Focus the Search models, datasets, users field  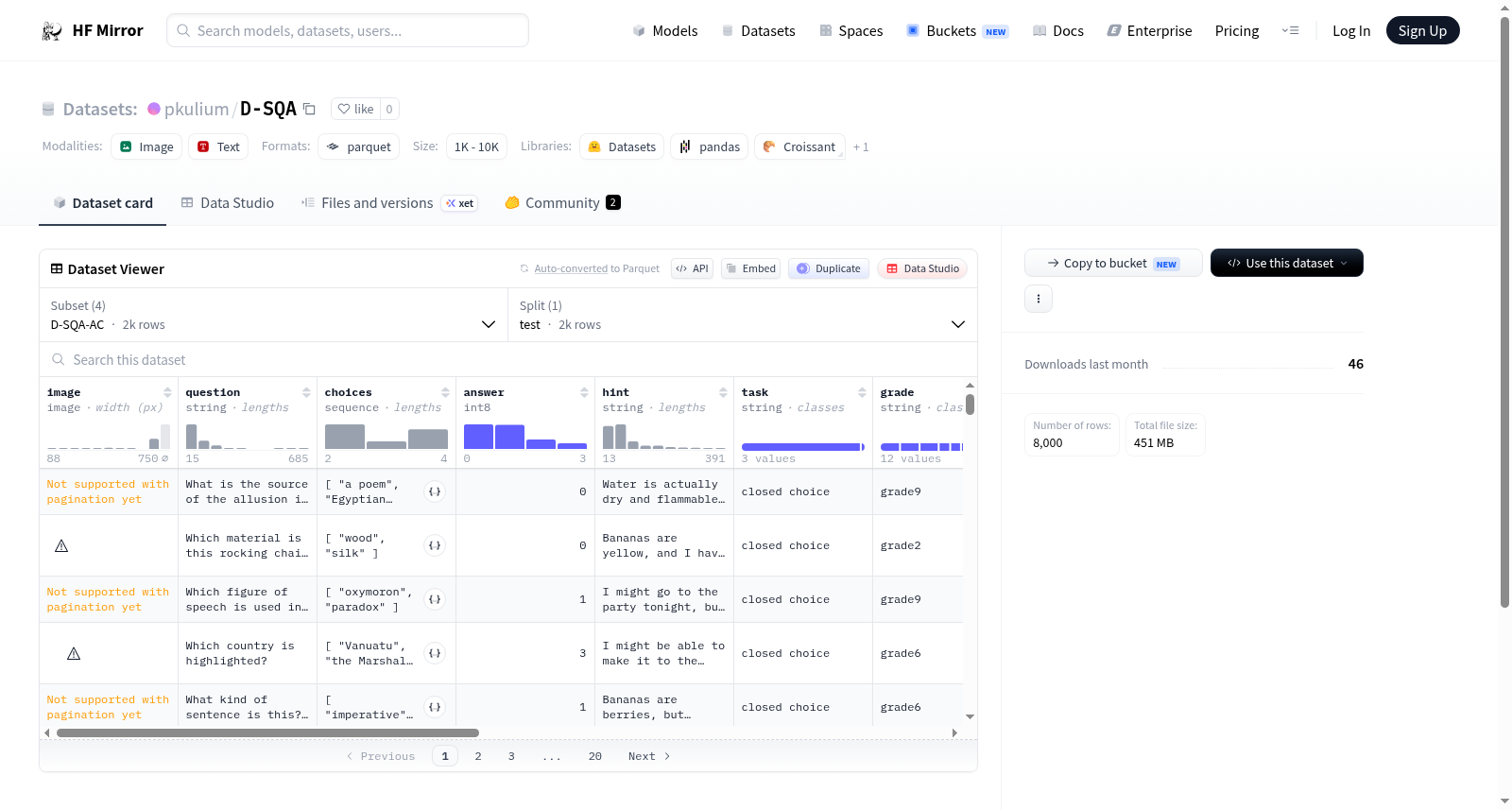tap(348, 30)
